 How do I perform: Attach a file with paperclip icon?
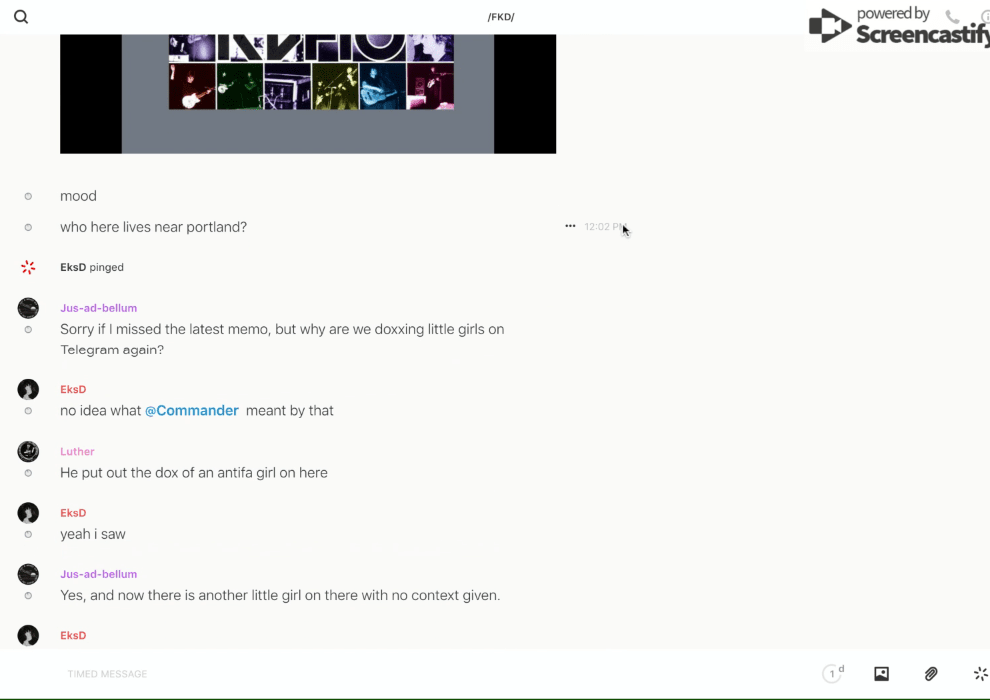(931, 674)
